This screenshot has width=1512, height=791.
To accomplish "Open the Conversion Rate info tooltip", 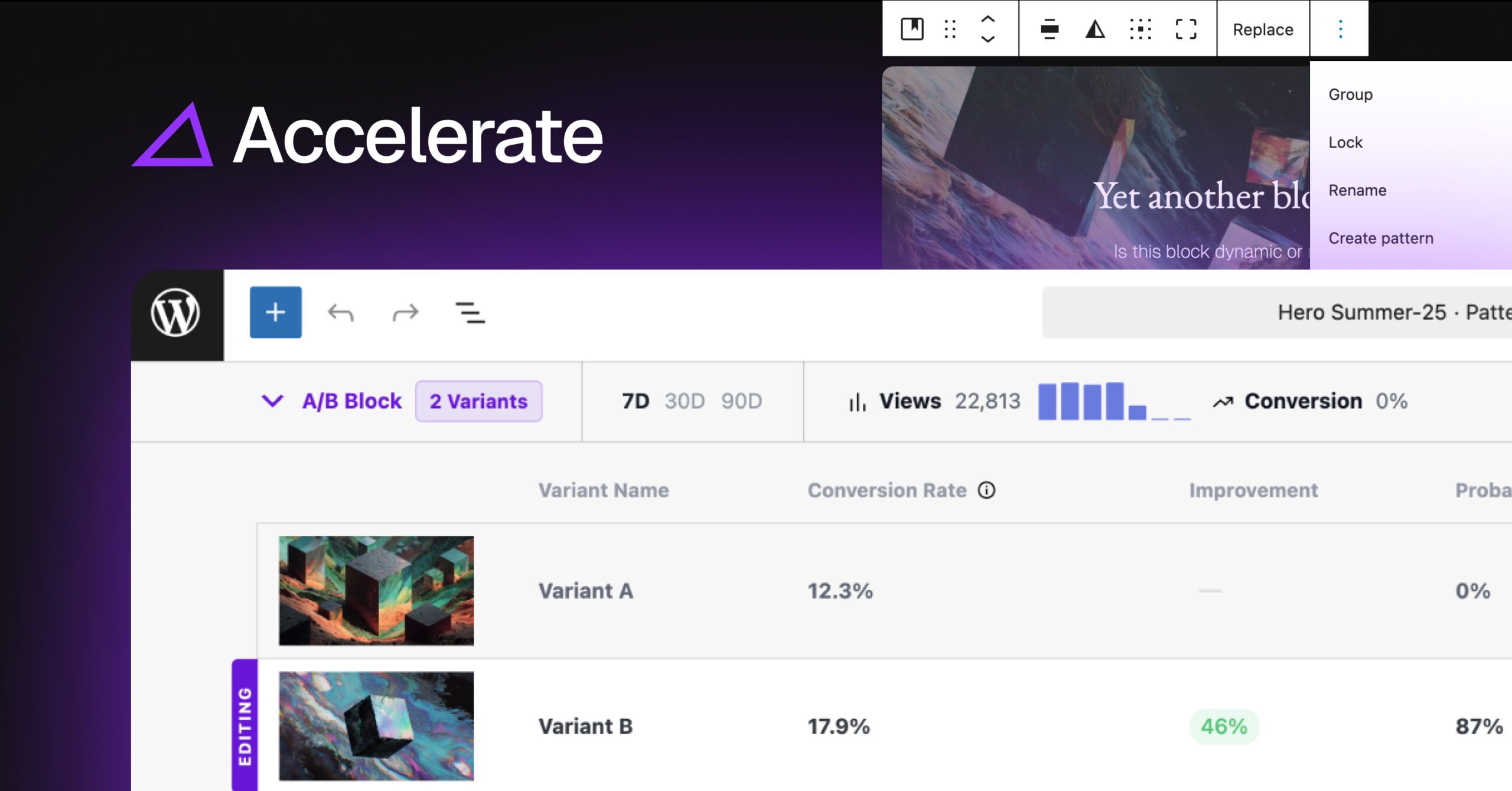I will click(988, 490).
